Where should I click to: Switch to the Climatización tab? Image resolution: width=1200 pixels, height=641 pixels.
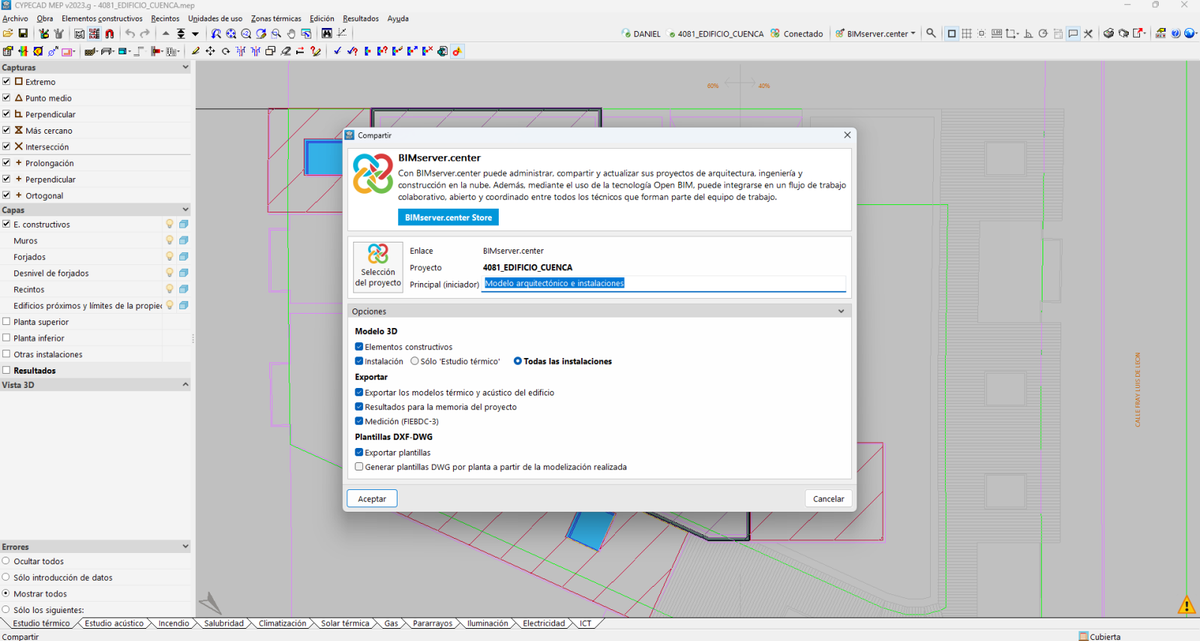[282, 623]
